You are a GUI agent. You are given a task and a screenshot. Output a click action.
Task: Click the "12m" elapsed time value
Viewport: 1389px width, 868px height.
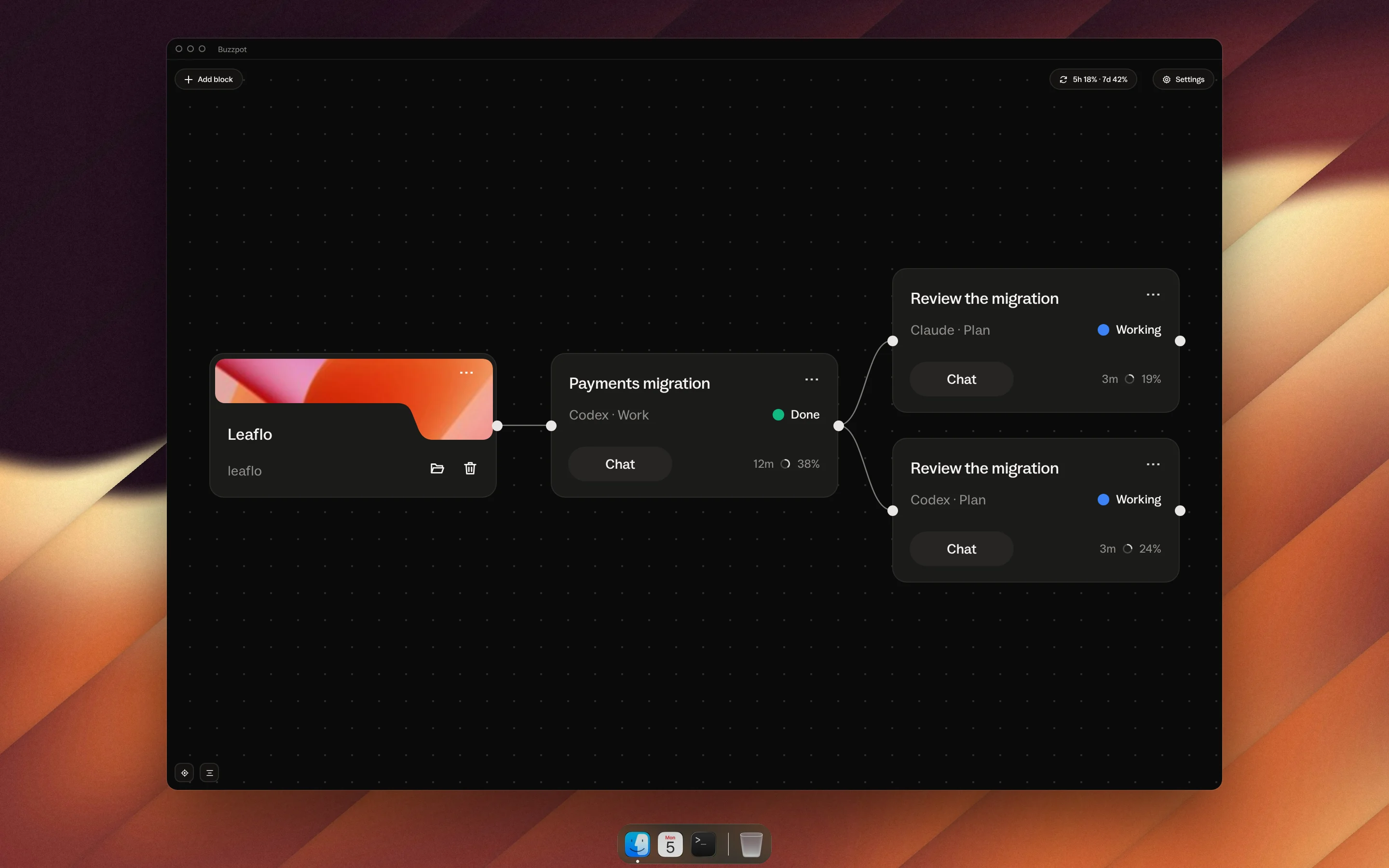(763, 464)
